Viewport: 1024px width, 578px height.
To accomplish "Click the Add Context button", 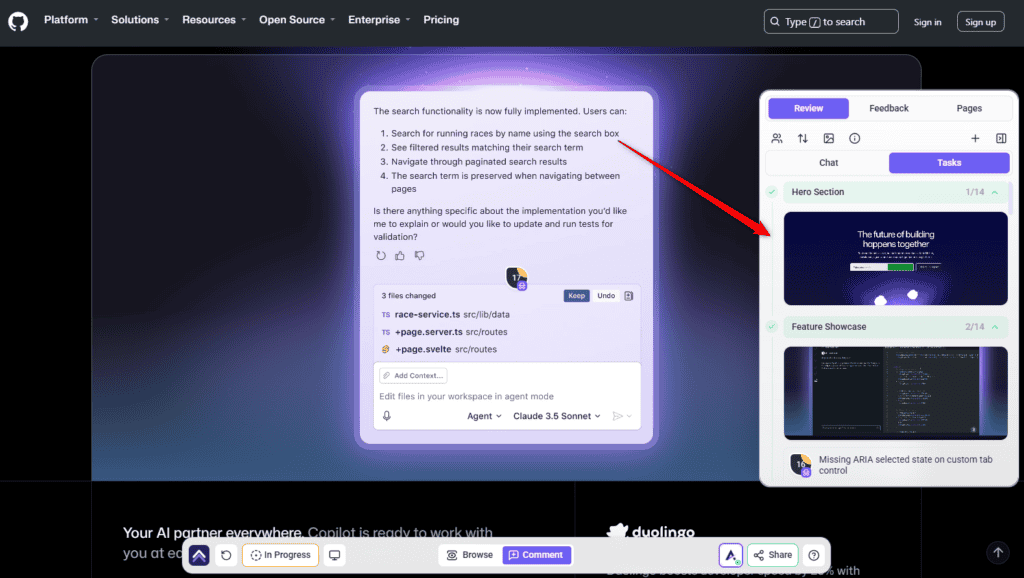I will coord(413,376).
